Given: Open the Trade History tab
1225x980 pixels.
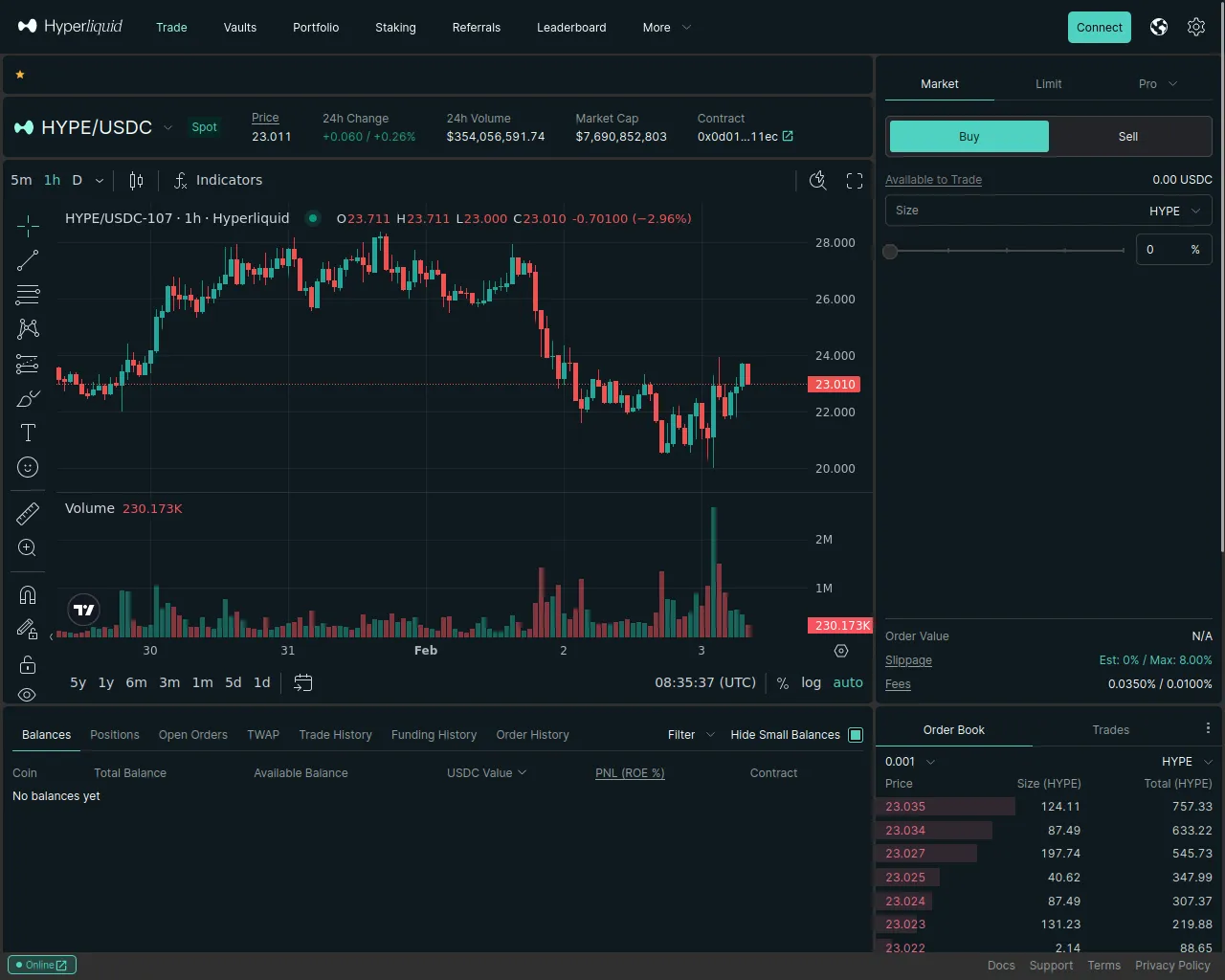Looking at the screenshot, I should (x=335, y=735).
